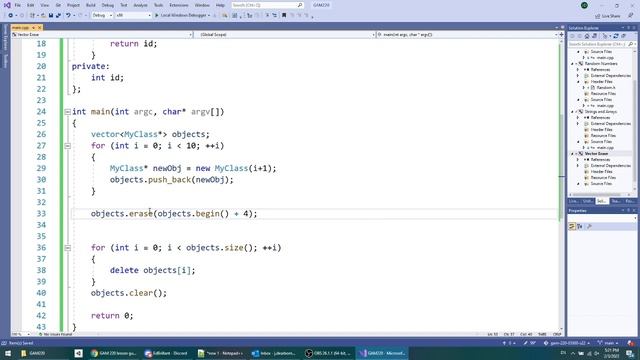The width and height of the screenshot is (640, 360).
Task: Open the File menu
Action: (x=18, y=5)
